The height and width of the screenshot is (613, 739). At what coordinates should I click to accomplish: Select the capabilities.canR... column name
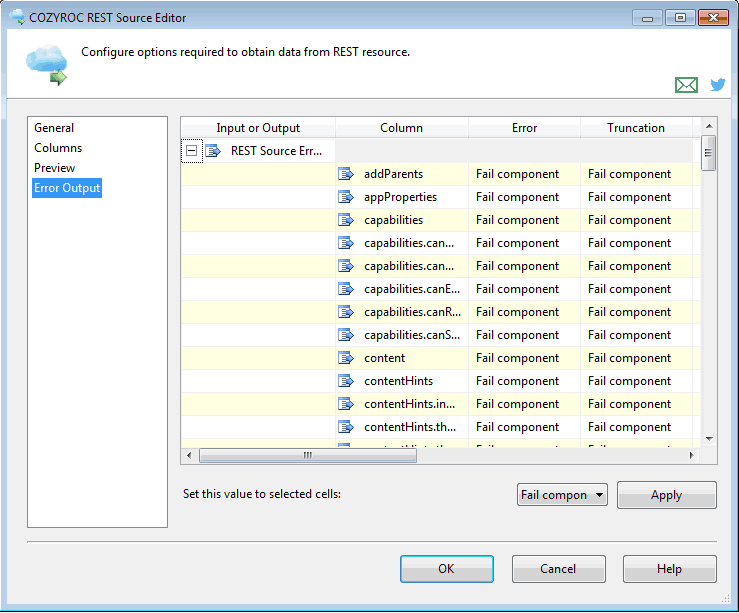click(x=412, y=312)
